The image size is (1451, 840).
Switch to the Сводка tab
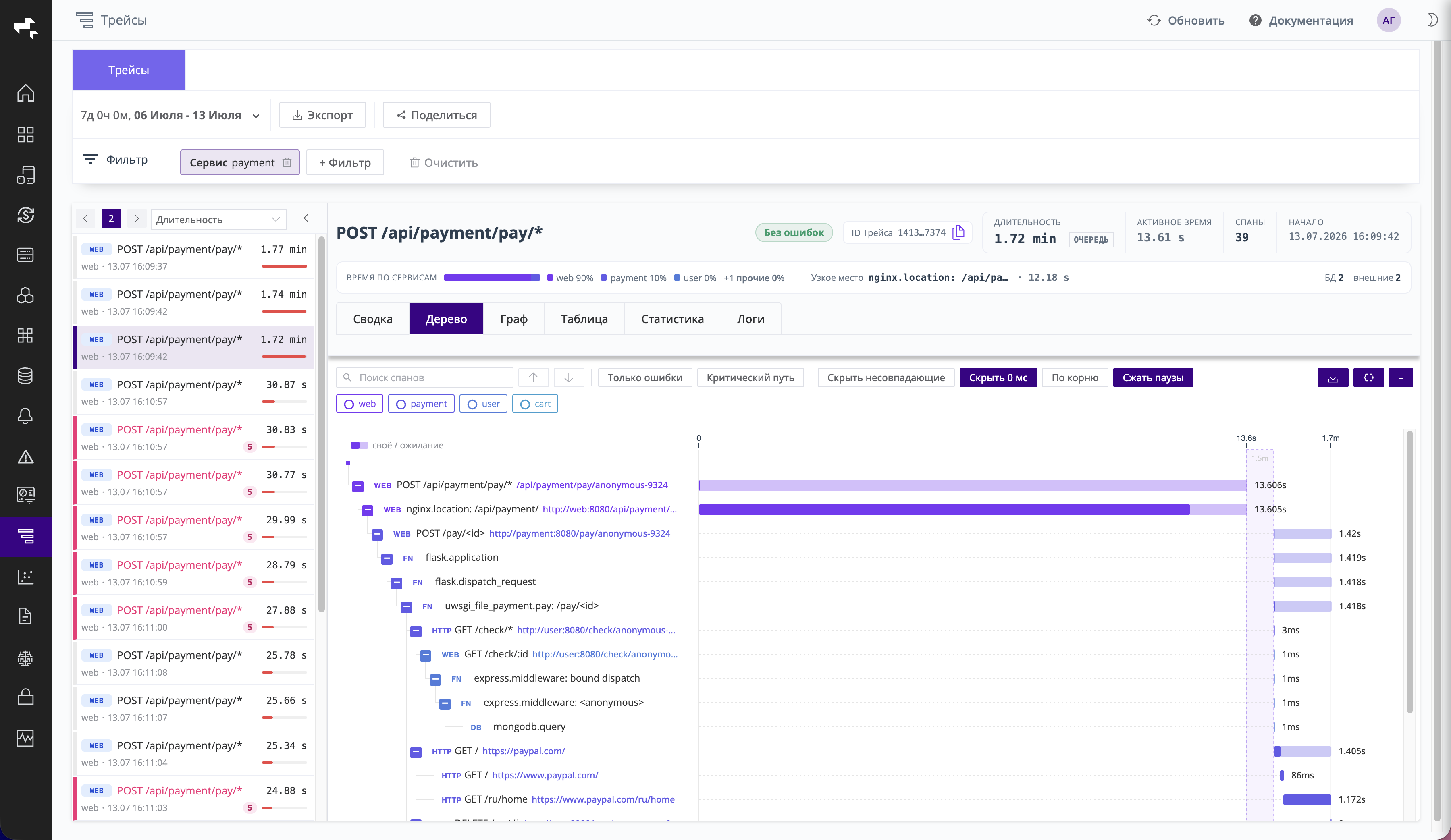[x=372, y=319]
